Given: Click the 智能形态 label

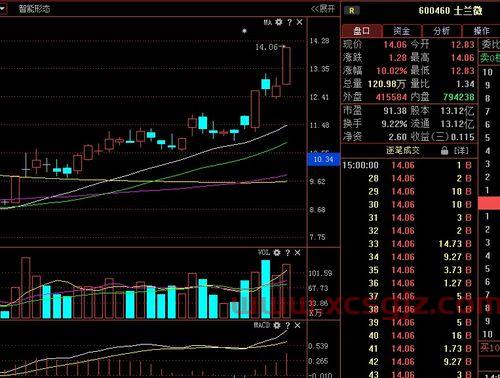Looking at the screenshot, I should tap(34, 9).
